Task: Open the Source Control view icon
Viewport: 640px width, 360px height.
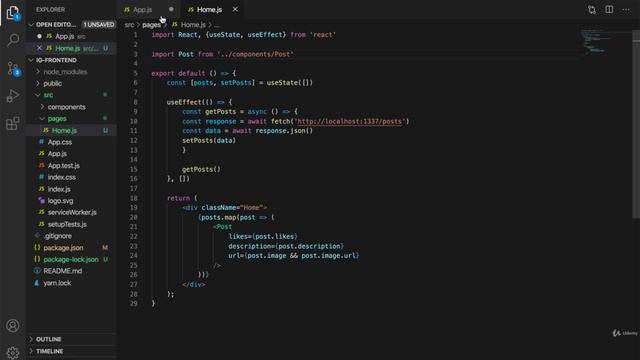Action: 13,68
